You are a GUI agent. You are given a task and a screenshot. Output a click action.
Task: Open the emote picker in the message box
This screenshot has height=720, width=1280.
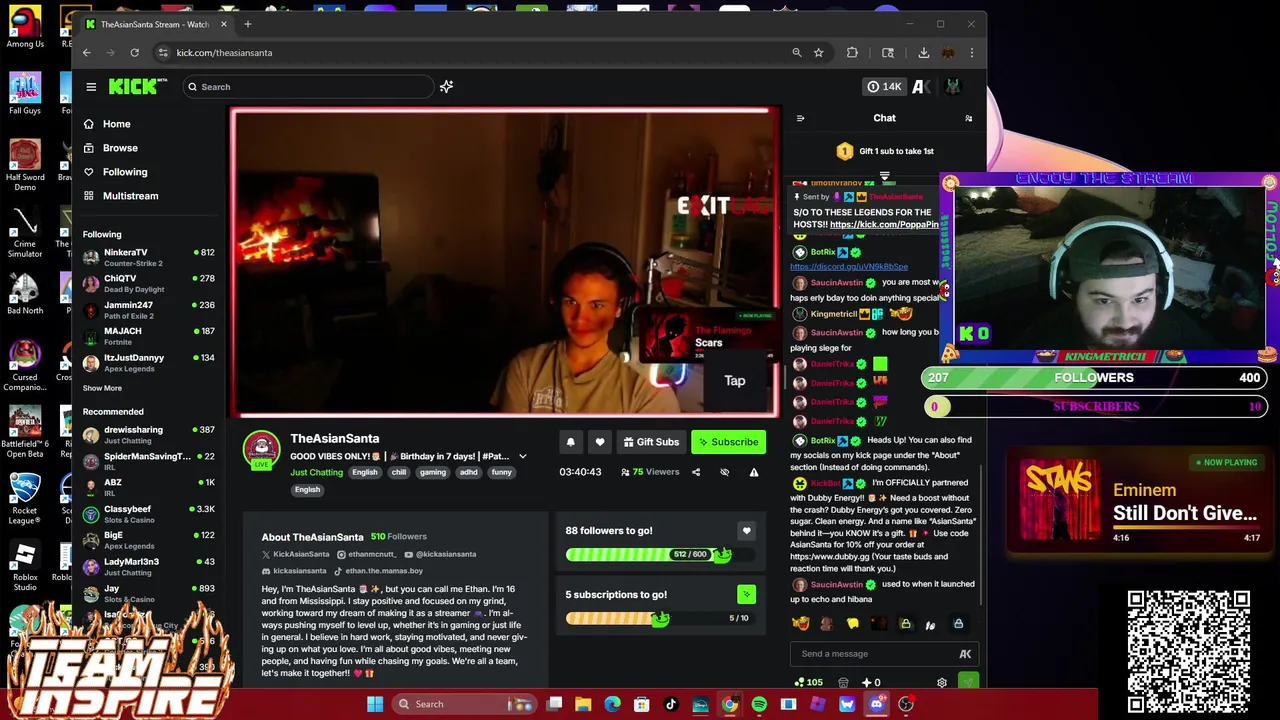965,654
